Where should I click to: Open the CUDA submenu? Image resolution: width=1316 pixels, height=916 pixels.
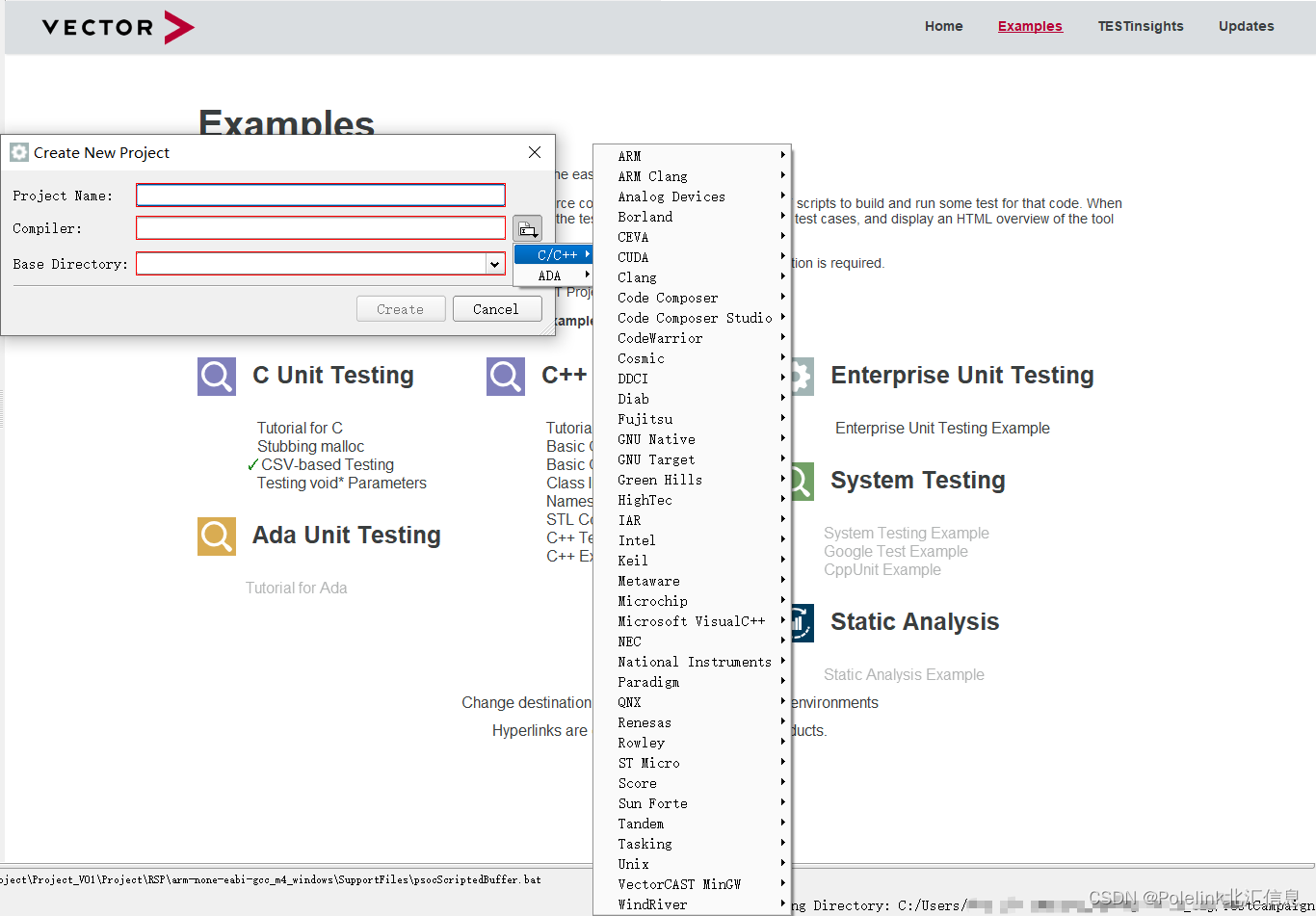click(x=692, y=257)
